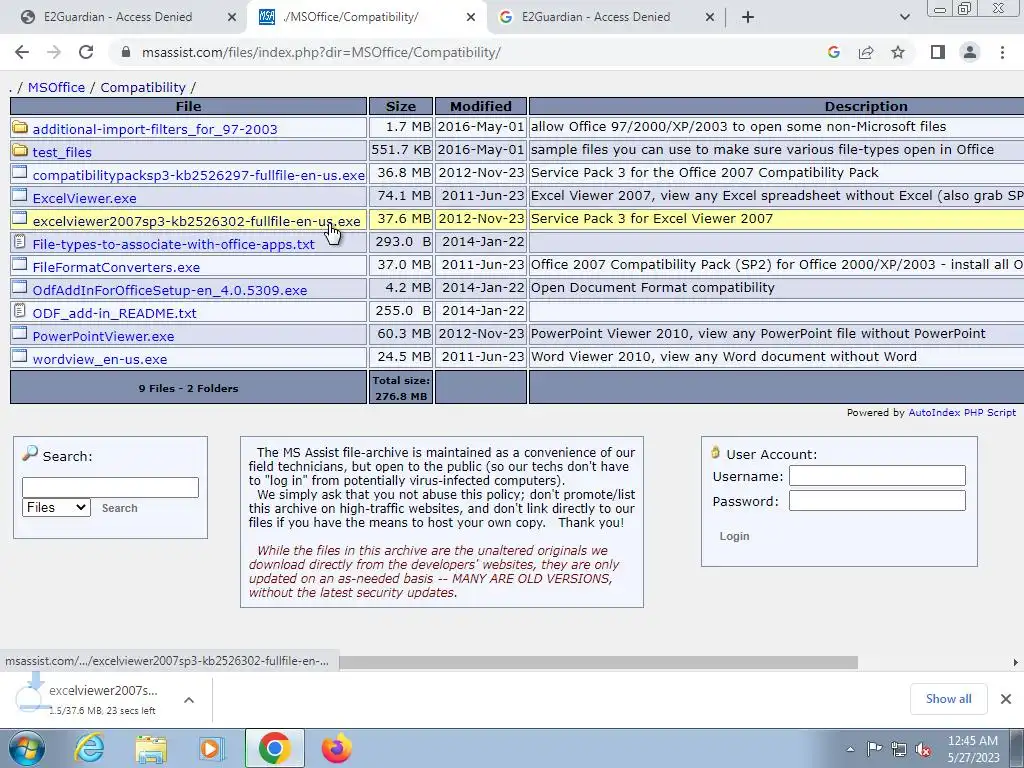Click file icon beside wordview_en-us.exe

click(20, 357)
